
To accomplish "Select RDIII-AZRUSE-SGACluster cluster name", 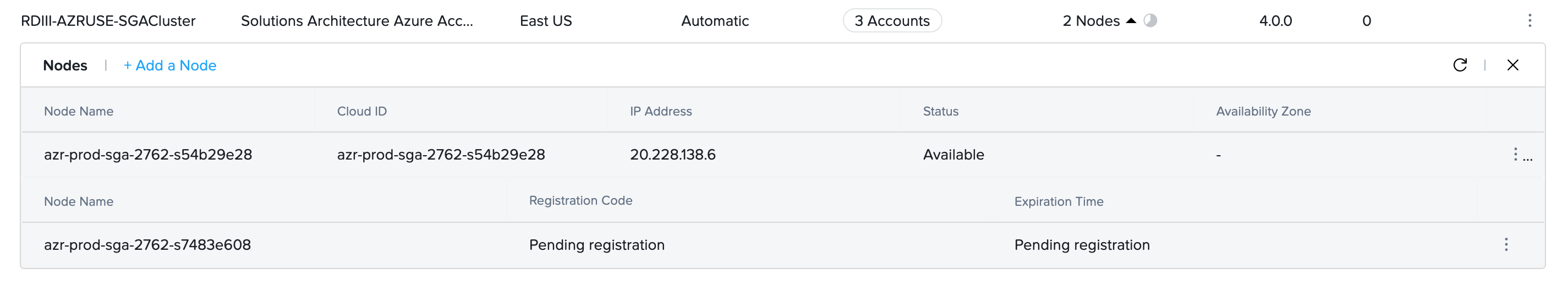I will point(108,21).
